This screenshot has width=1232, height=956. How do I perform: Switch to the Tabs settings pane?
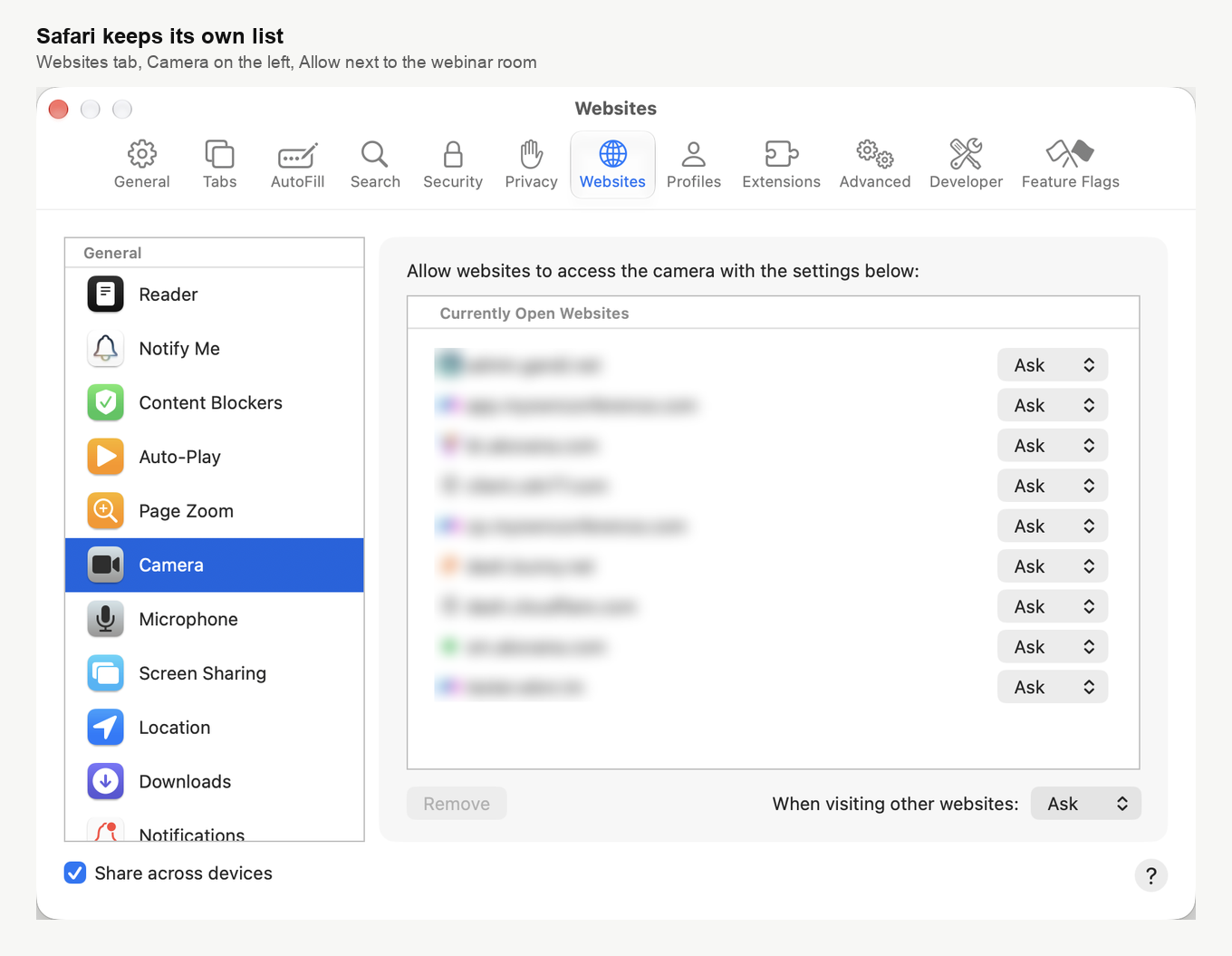click(x=219, y=164)
